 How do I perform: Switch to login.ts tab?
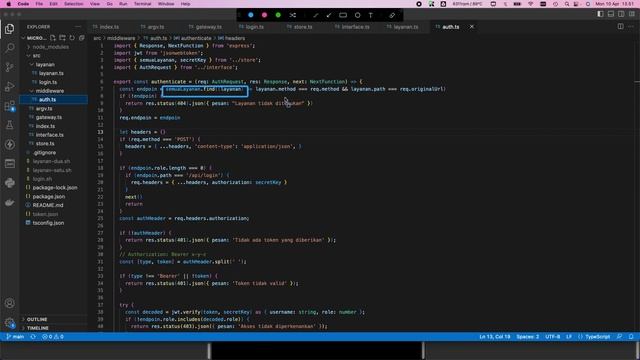254,27
